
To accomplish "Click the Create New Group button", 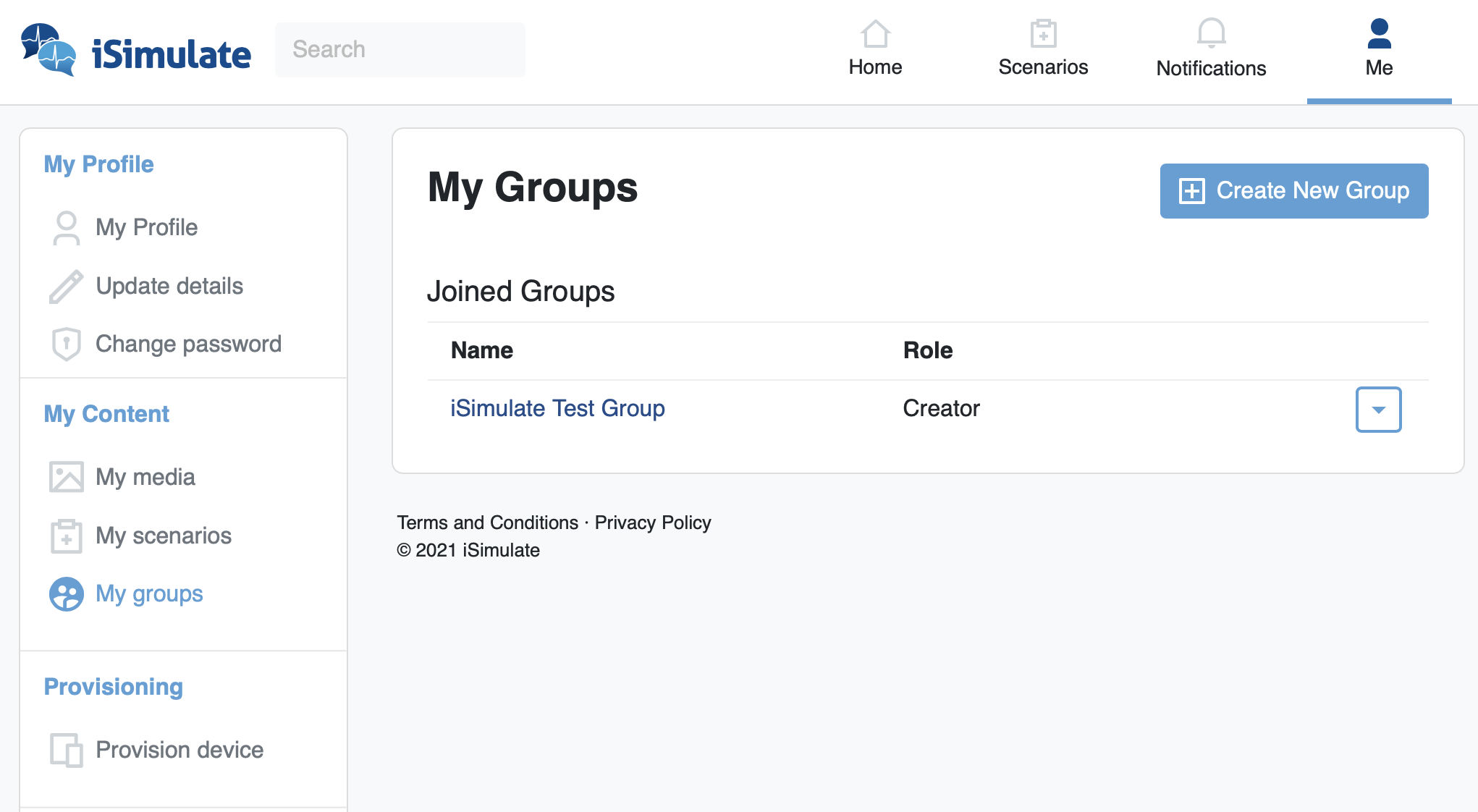I will 1293,190.
